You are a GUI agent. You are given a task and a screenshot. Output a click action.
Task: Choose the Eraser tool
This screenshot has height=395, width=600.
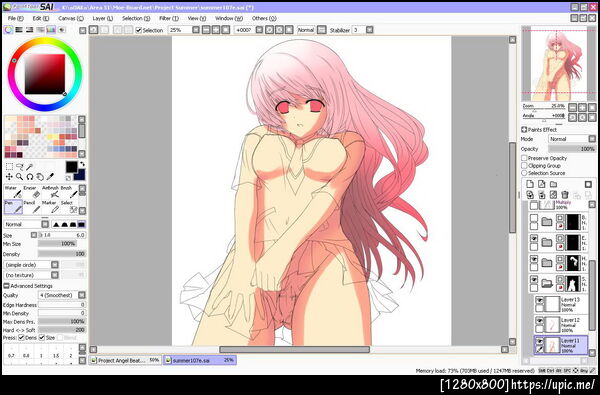pyautogui.click(x=32, y=192)
